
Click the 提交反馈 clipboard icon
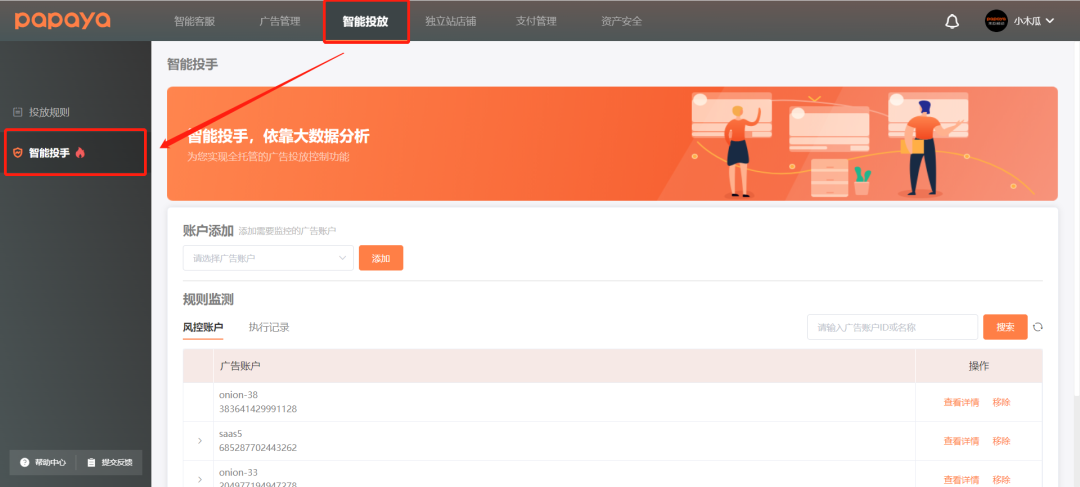click(91, 463)
